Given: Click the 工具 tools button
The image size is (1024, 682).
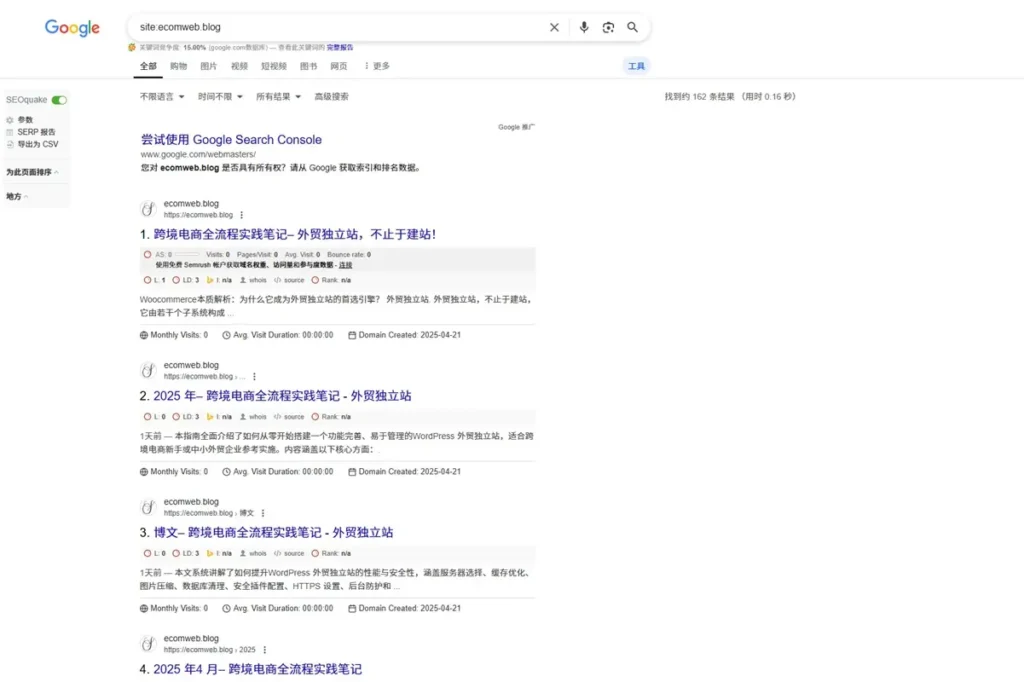Looking at the screenshot, I should [637, 65].
